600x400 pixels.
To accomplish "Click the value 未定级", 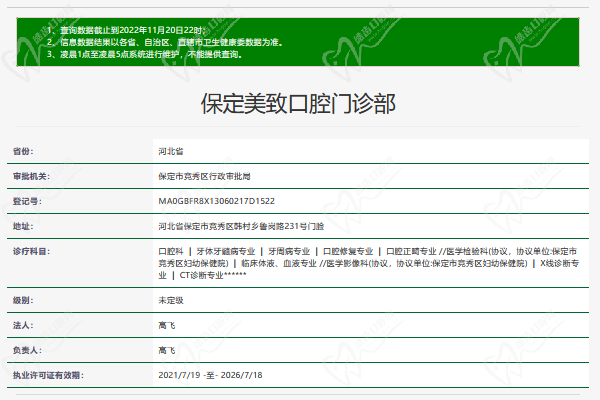I will click(171, 300).
